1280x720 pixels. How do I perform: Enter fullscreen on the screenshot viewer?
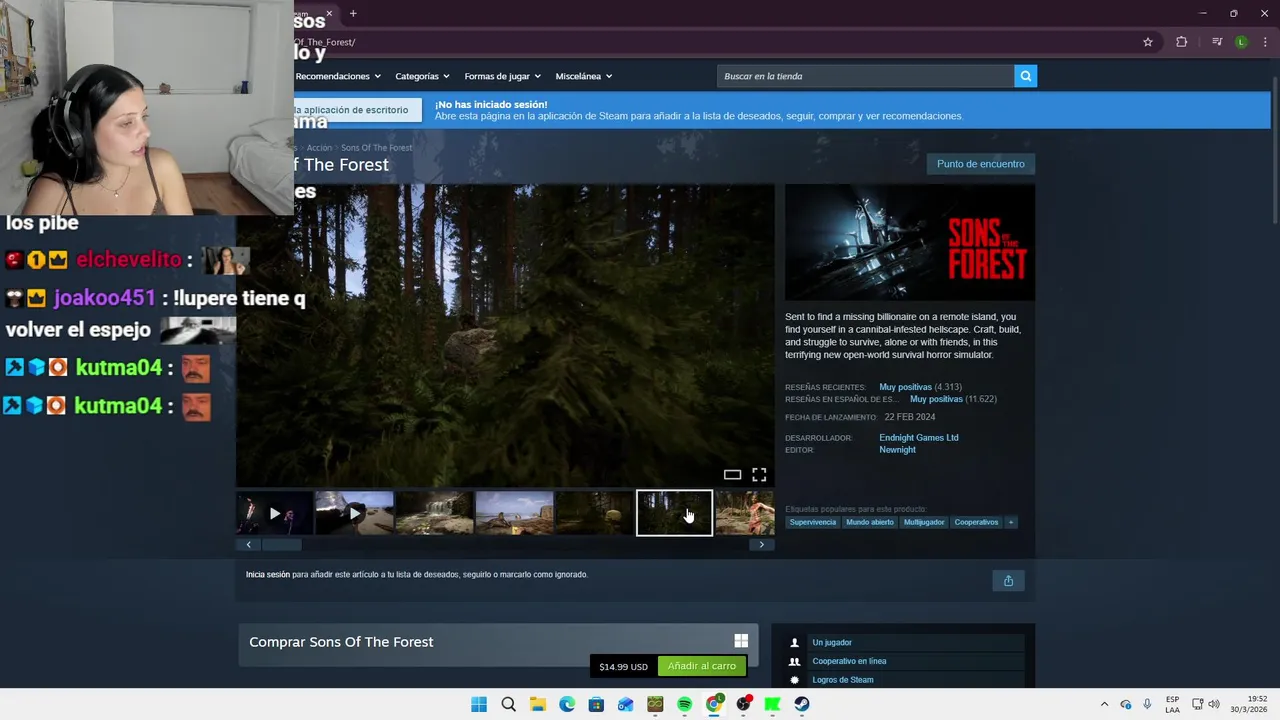coord(759,475)
